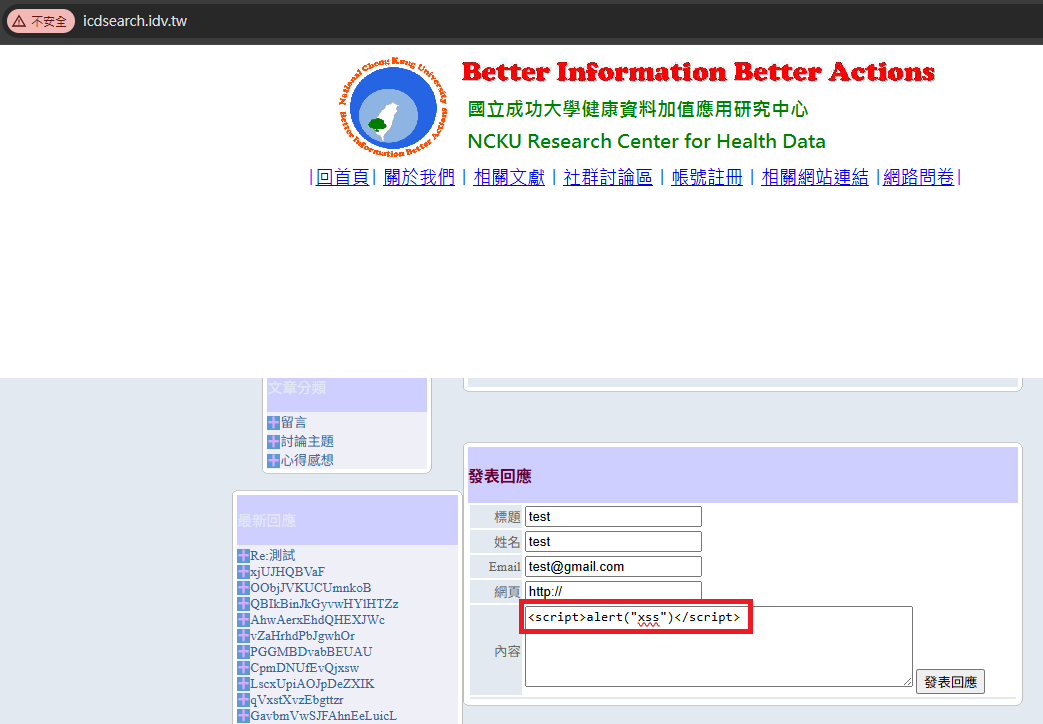Open the LscxUpiAOJpDeZXIK reply entry
The height and width of the screenshot is (724, 1043).
(x=313, y=683)
